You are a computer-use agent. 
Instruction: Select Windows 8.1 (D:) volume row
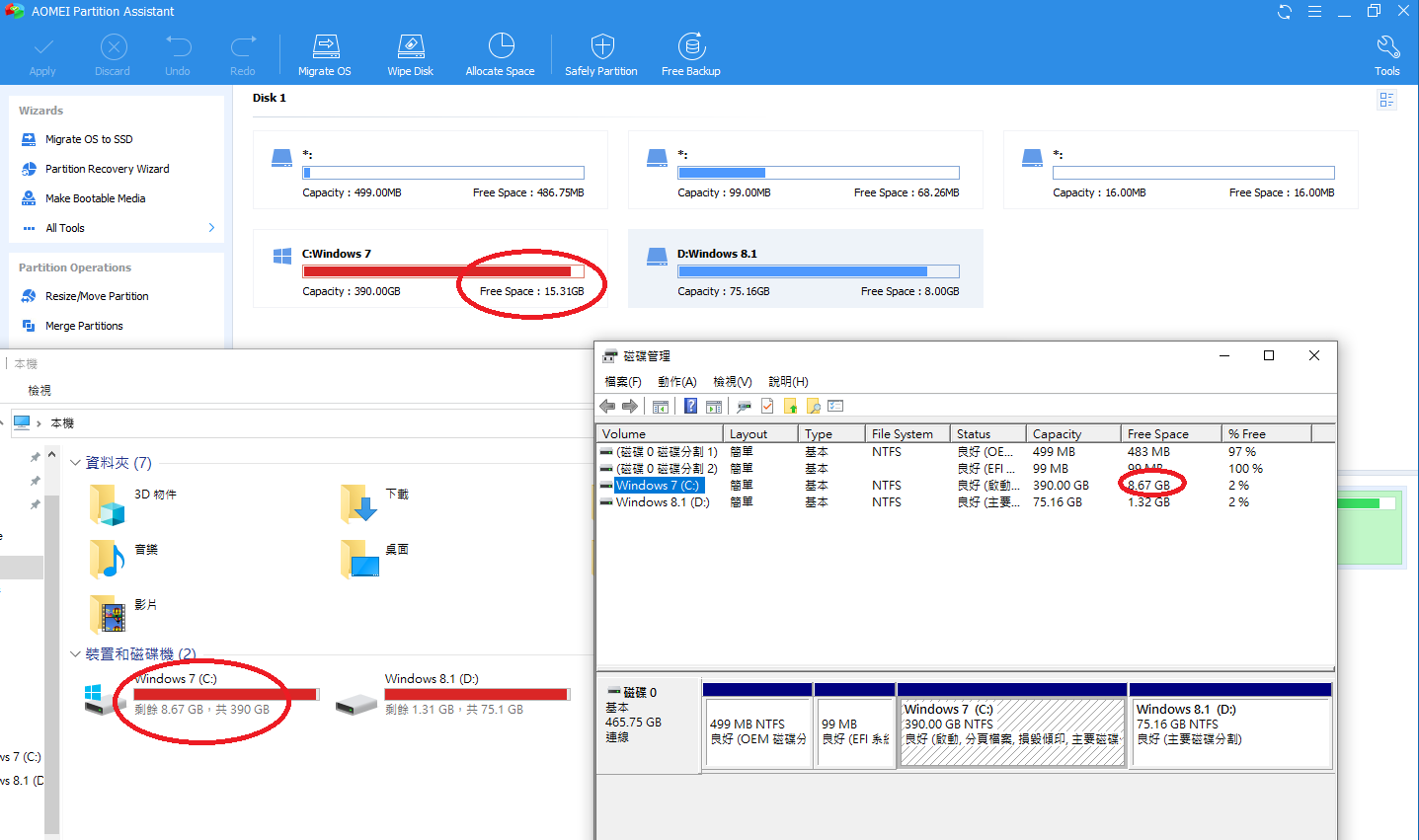[x=965, y=502]
